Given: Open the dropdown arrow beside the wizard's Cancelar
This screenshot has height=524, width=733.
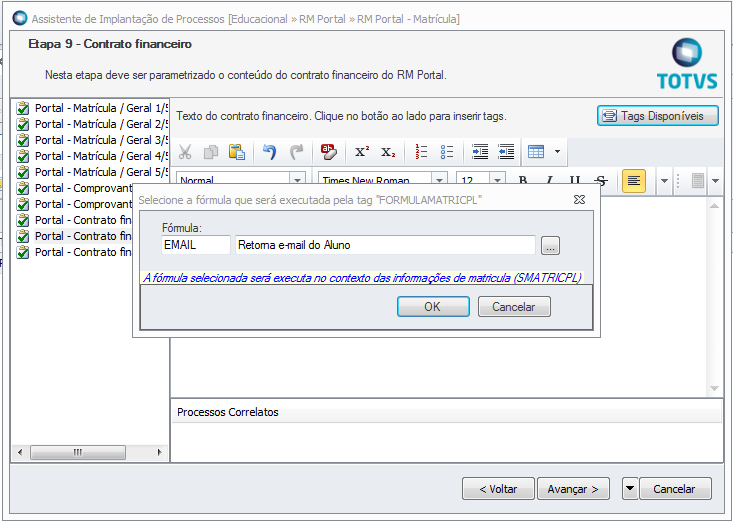Looking at the screenshot, I should [630, 489].
